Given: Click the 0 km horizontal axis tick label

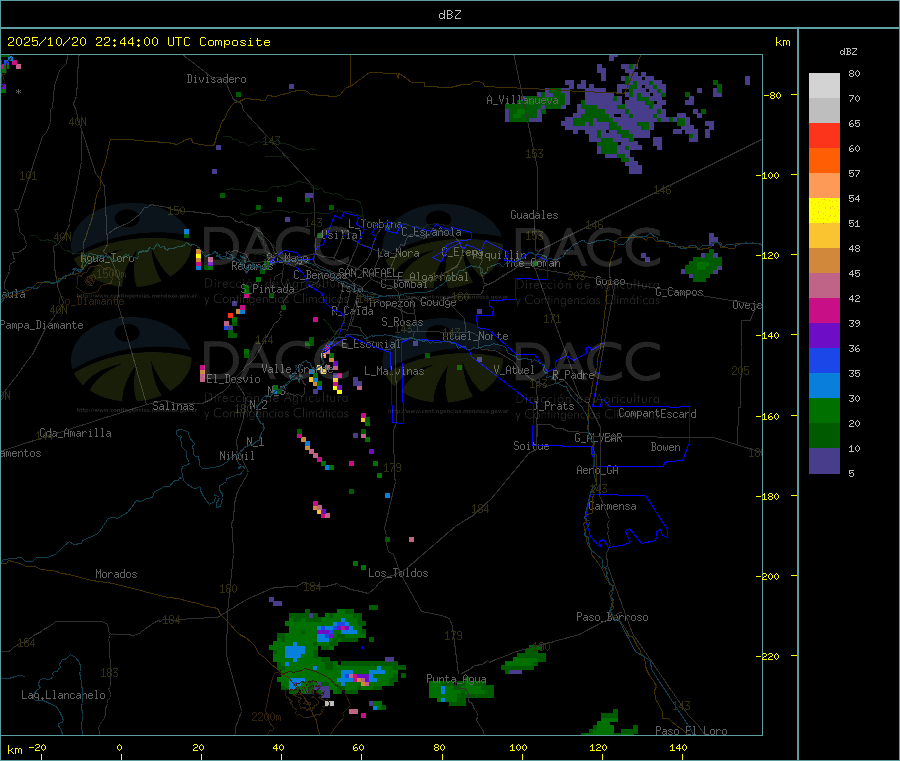Looking at the screenshot, I should 119,747.
